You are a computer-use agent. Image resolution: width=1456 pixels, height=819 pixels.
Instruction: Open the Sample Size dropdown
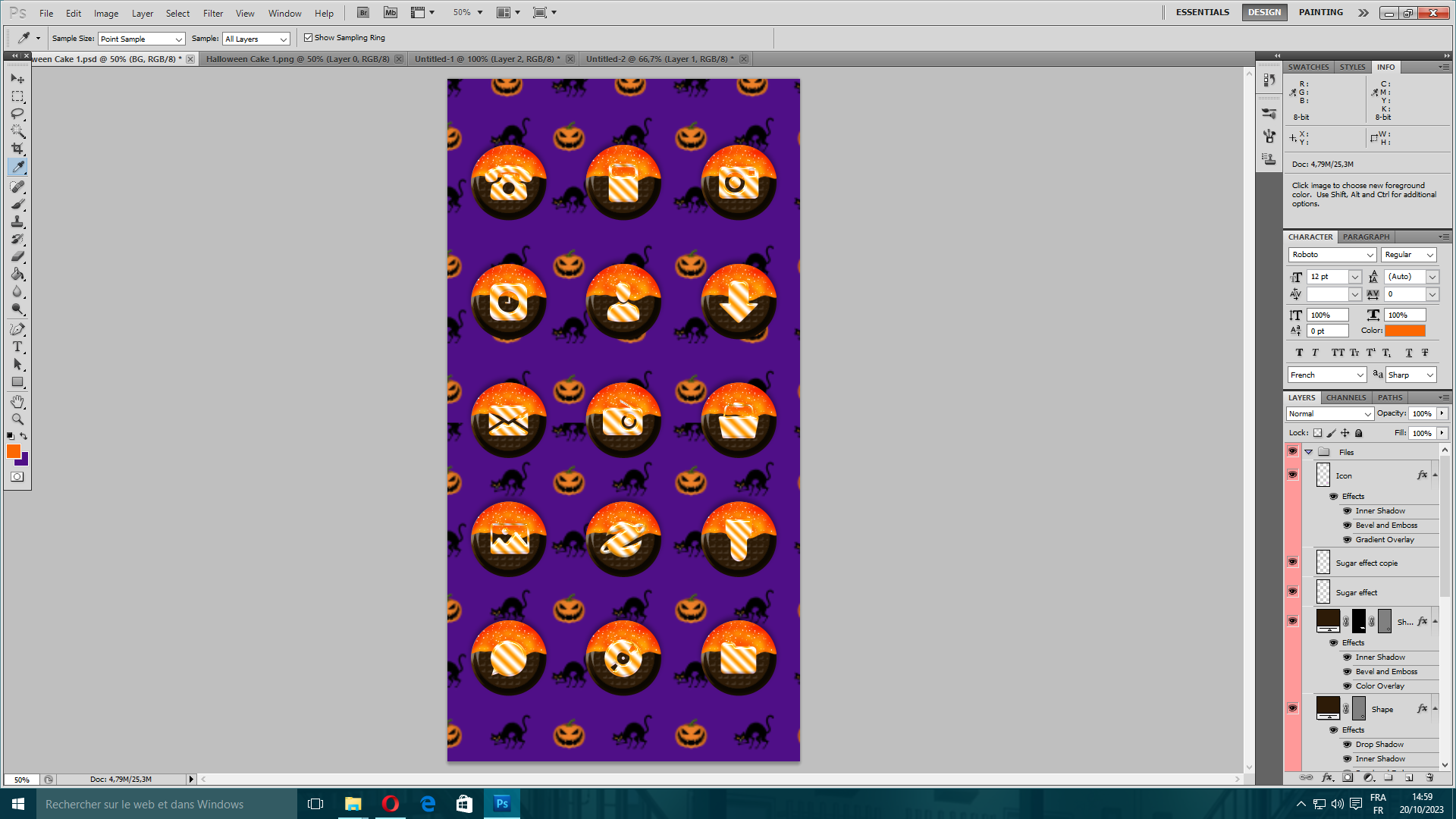(142, 39)
